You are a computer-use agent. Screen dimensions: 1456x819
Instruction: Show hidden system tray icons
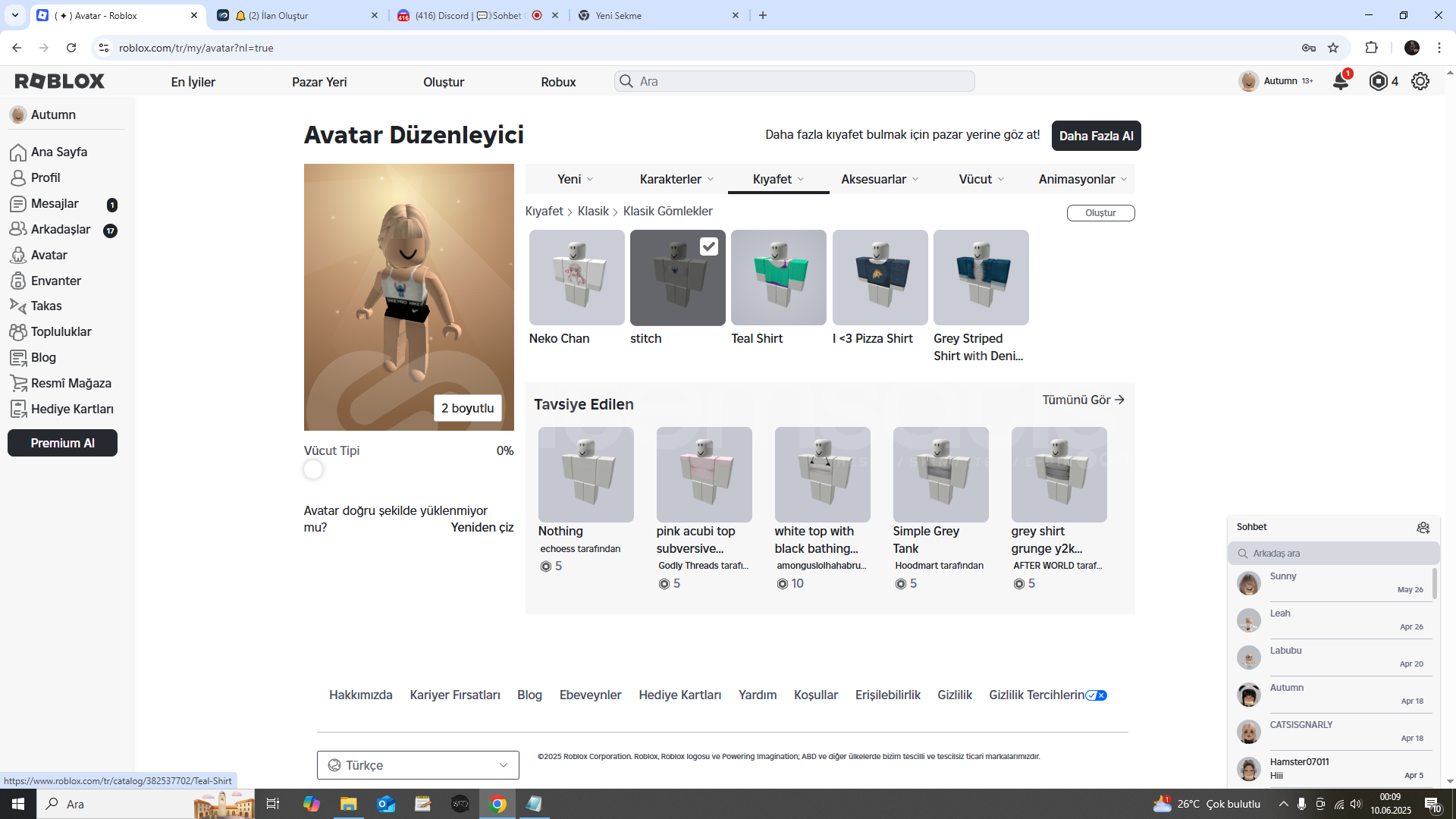pyautogui.click(x=1283, y=804)
